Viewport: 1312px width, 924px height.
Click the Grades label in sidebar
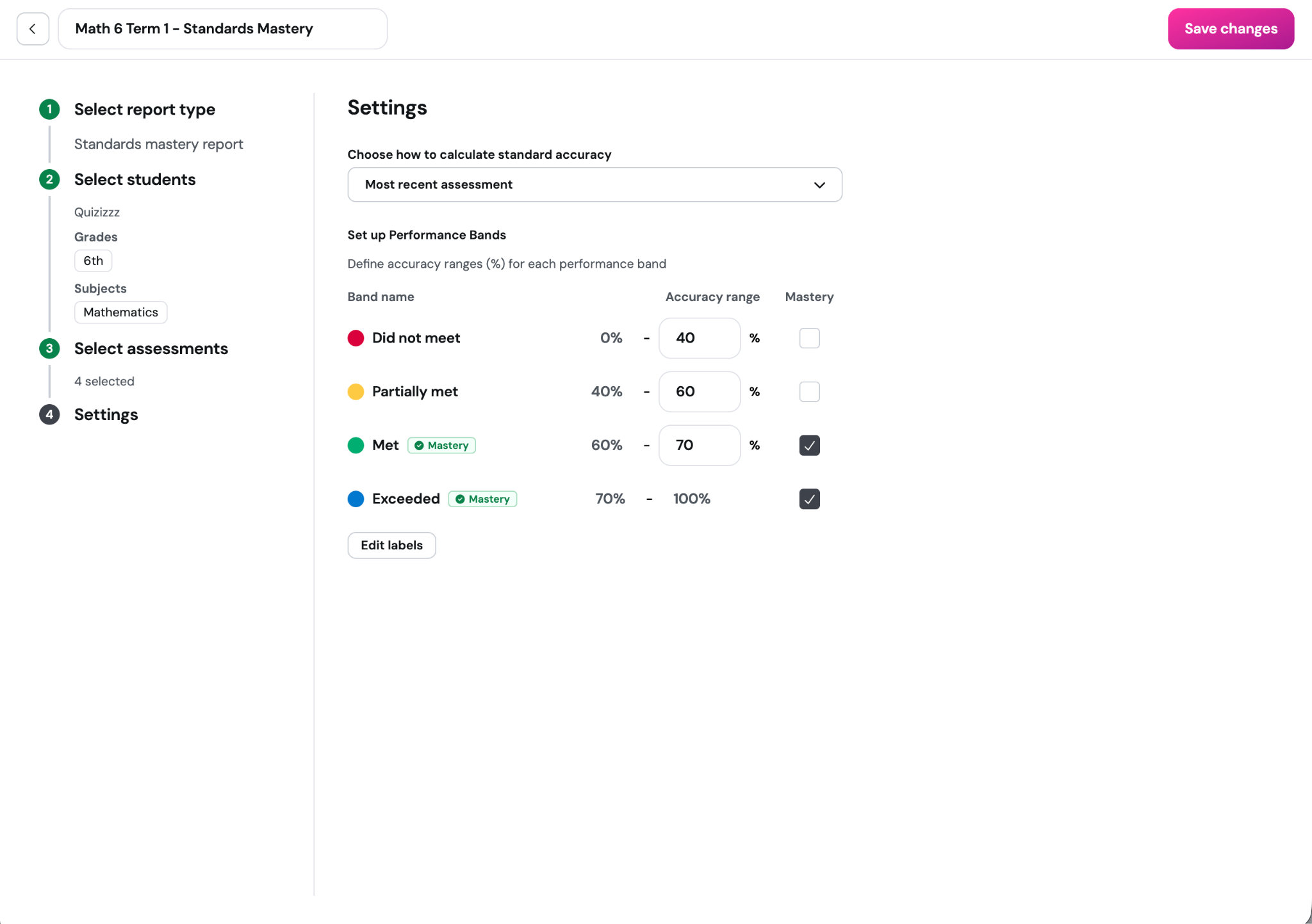[x=96, y=237]
